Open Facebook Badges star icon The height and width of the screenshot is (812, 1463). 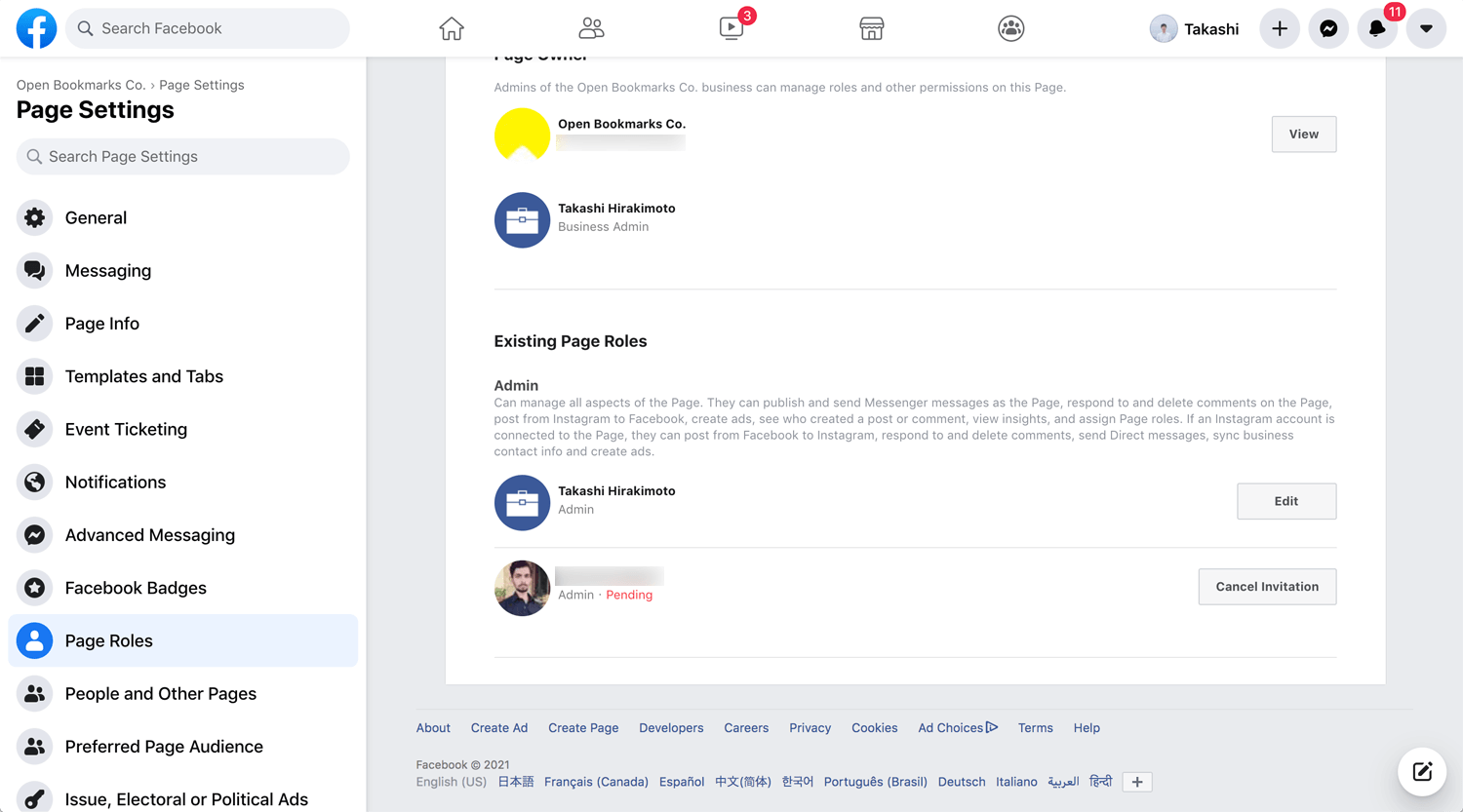coord(34,588)
